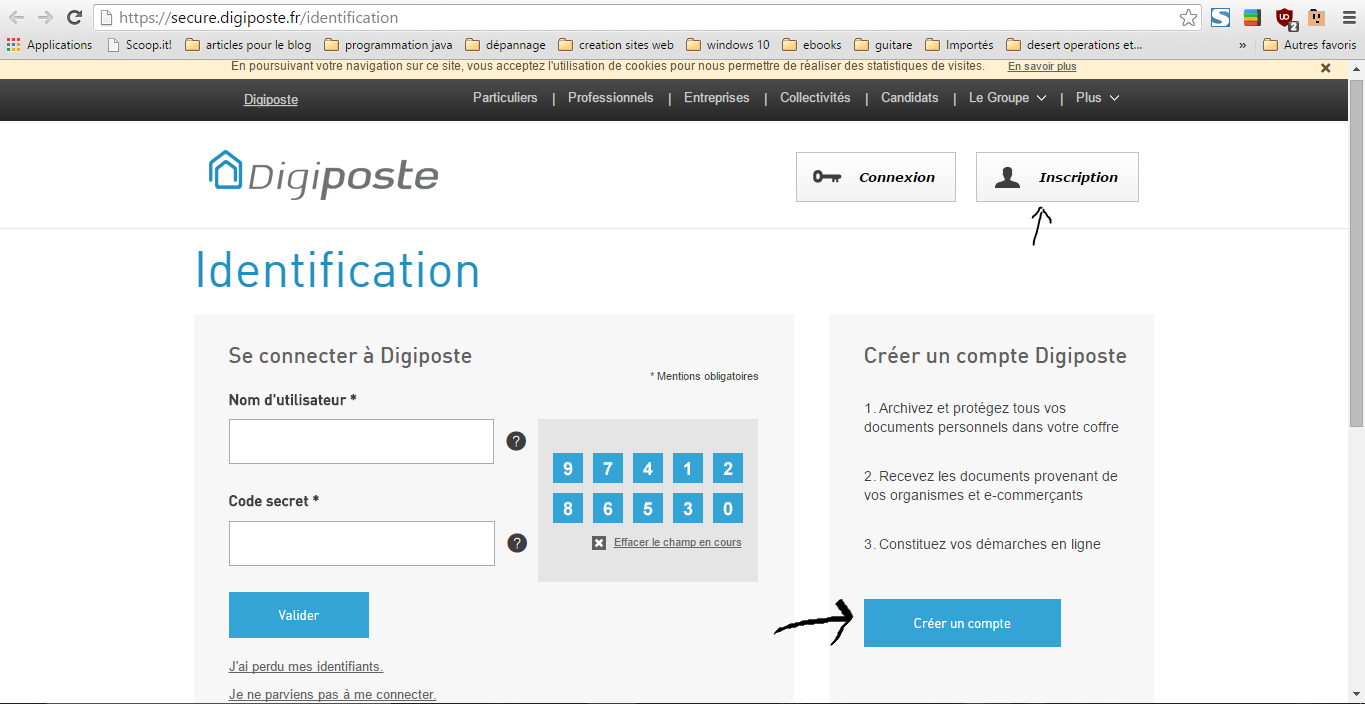Expand 'Plus' dropdown menu
Image resolution: width=1365 pixels, height=704 pixels.
tap(1098, 98)
